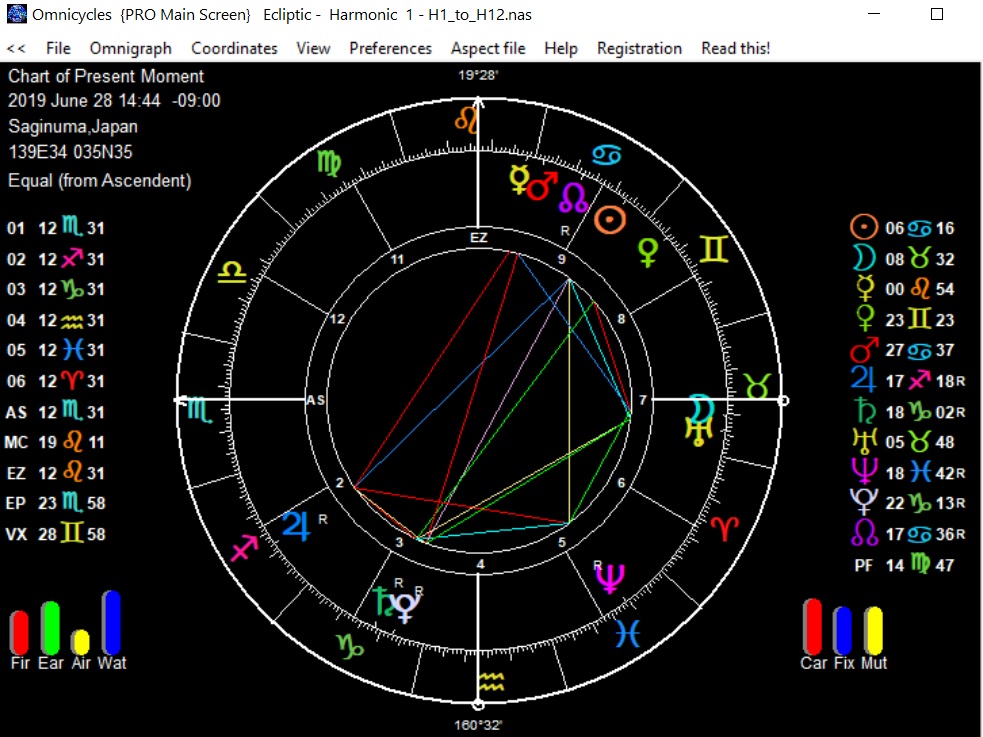Click the Sun glyph in planet list
The image size is (983, 737).
pyautogui.click(x=863, y=228)
